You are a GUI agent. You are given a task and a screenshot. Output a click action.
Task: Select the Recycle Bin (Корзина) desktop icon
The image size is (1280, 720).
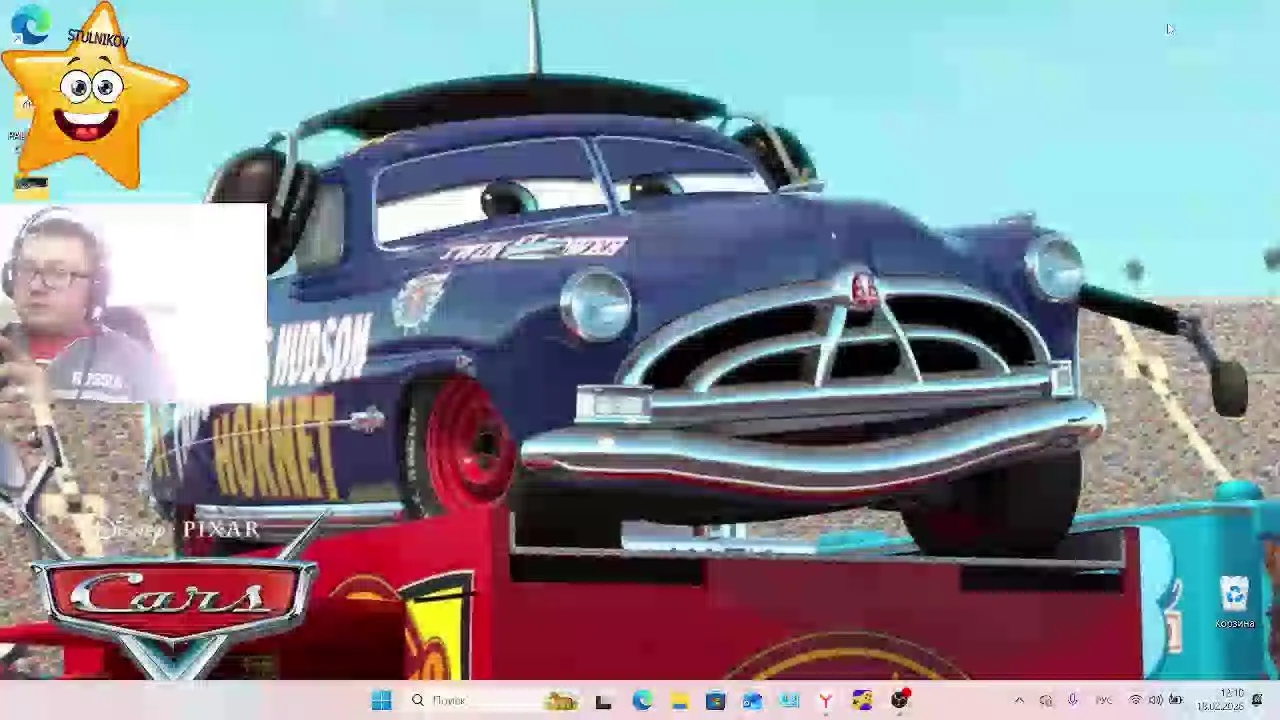click(1235, 602)
